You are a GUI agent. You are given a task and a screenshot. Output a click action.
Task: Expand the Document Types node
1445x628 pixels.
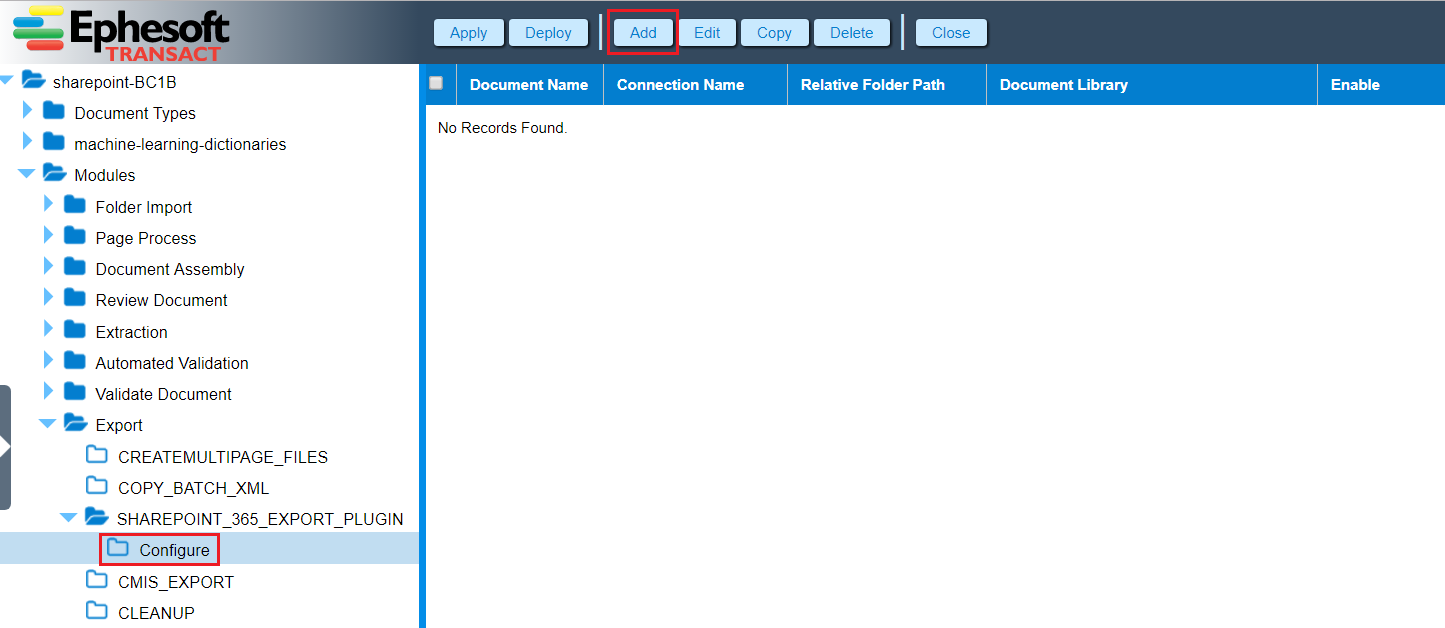point(28,111)
